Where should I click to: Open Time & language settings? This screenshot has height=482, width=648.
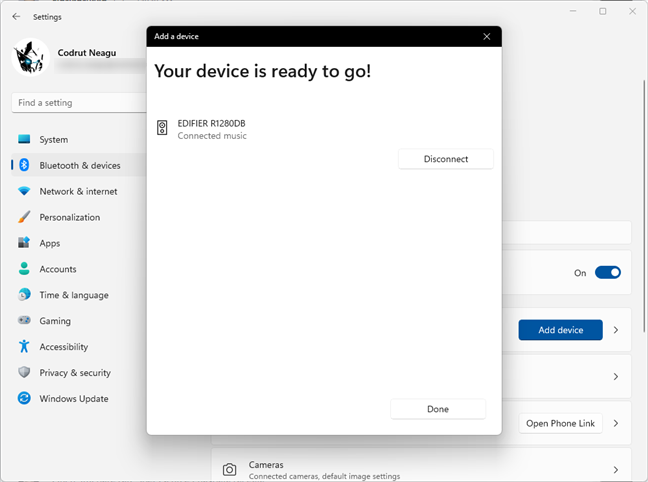79,295
